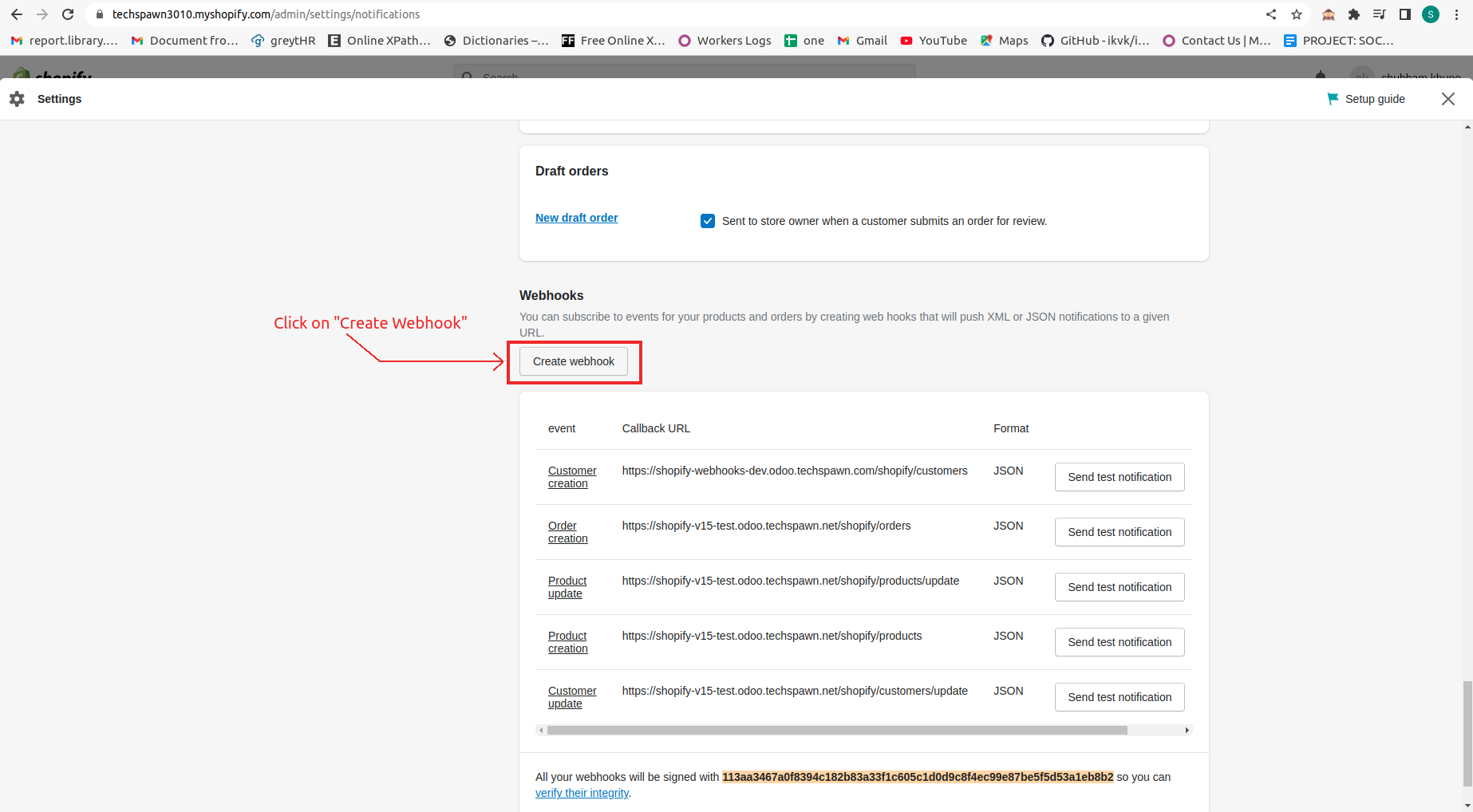Screen dimensions: 1473x812
Task: Uncheck the draft order notification checkbox
Action: click(708, 221)
